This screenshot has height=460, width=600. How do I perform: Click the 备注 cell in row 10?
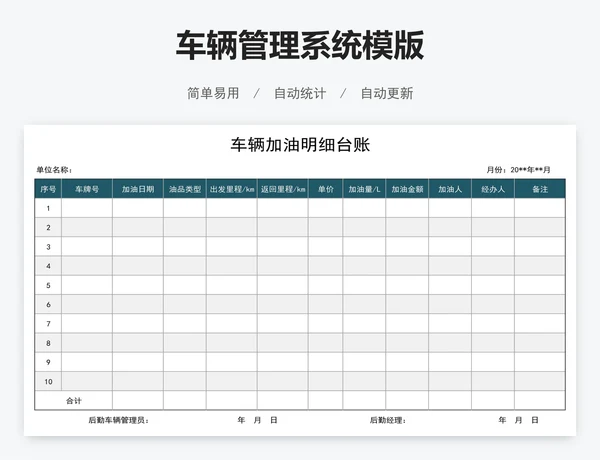click(540, 381)
